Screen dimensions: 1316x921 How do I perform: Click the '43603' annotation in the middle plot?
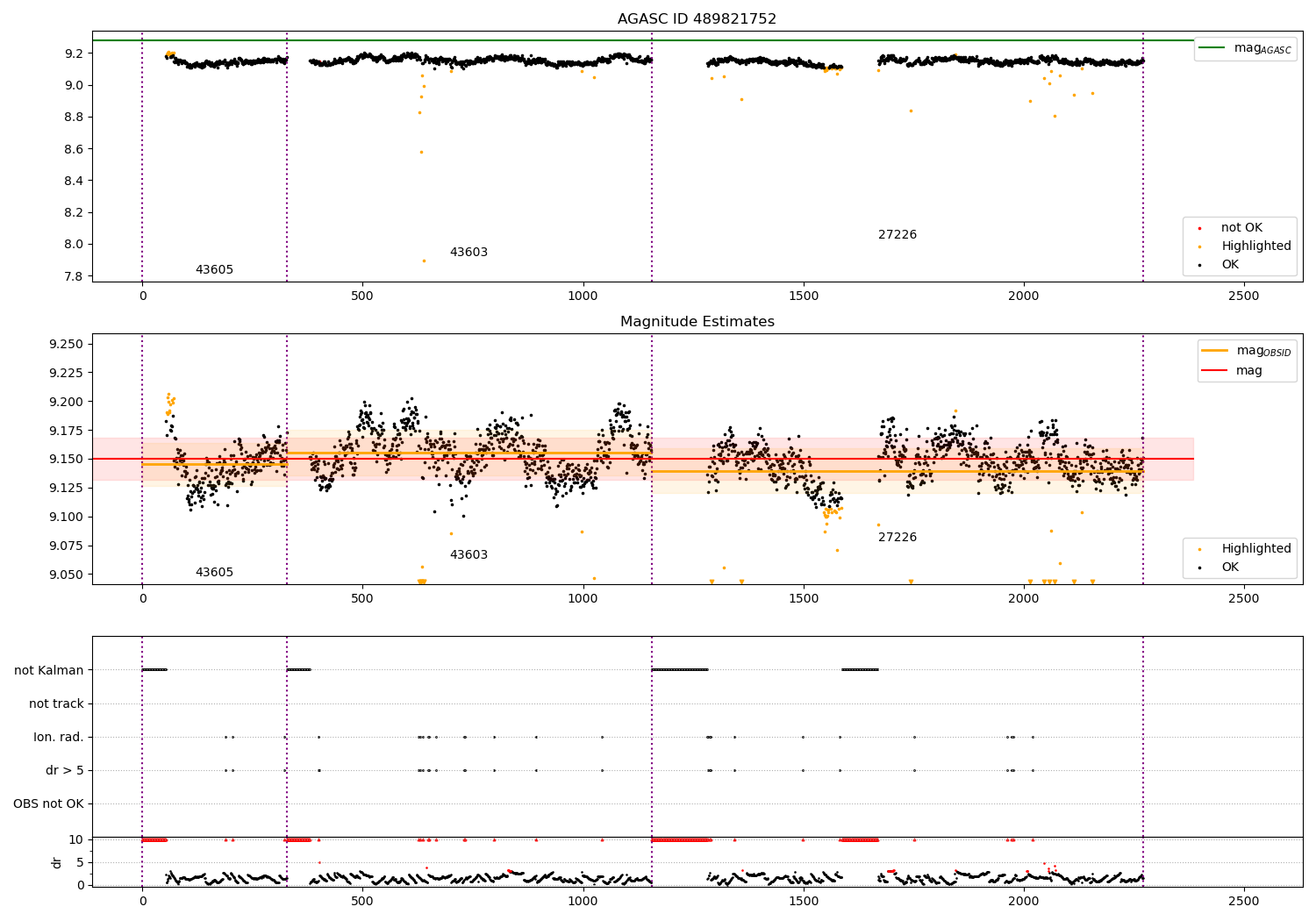(468, 555)
